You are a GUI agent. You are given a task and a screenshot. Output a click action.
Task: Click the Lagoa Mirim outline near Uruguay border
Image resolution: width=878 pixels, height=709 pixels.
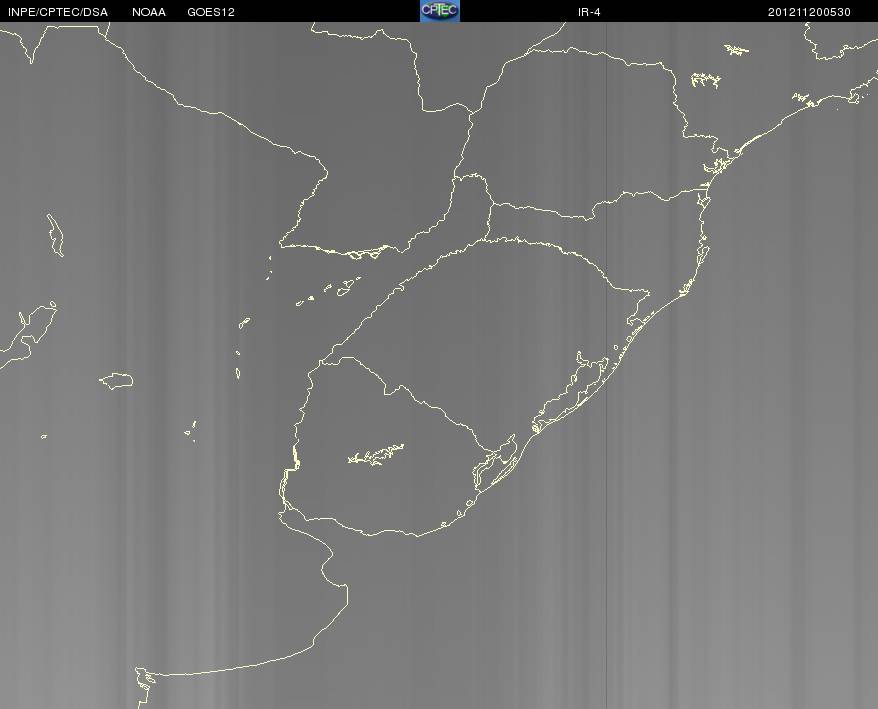click(496, 465)
